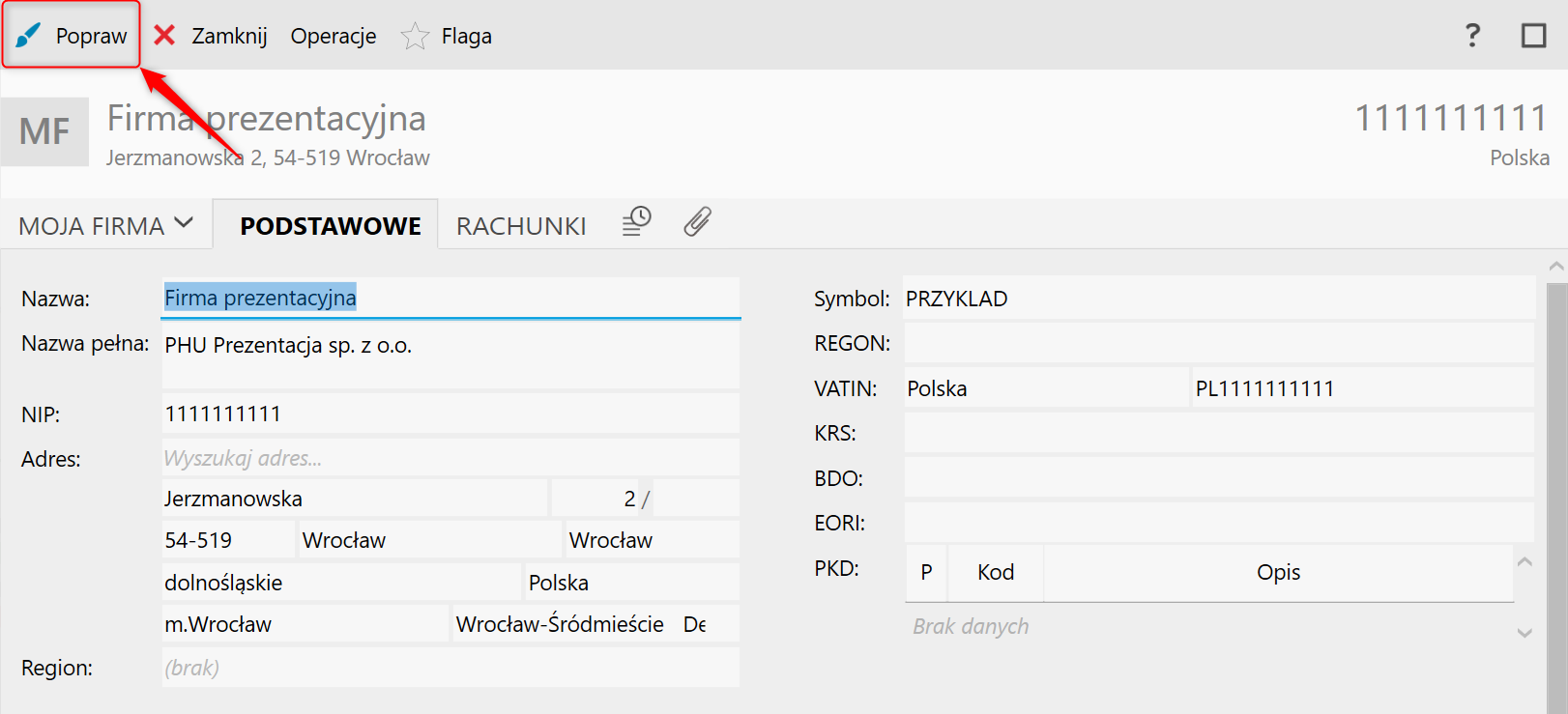
Task: Switch to the RACHUNKI tab
Action: click(x=521, y=225)
